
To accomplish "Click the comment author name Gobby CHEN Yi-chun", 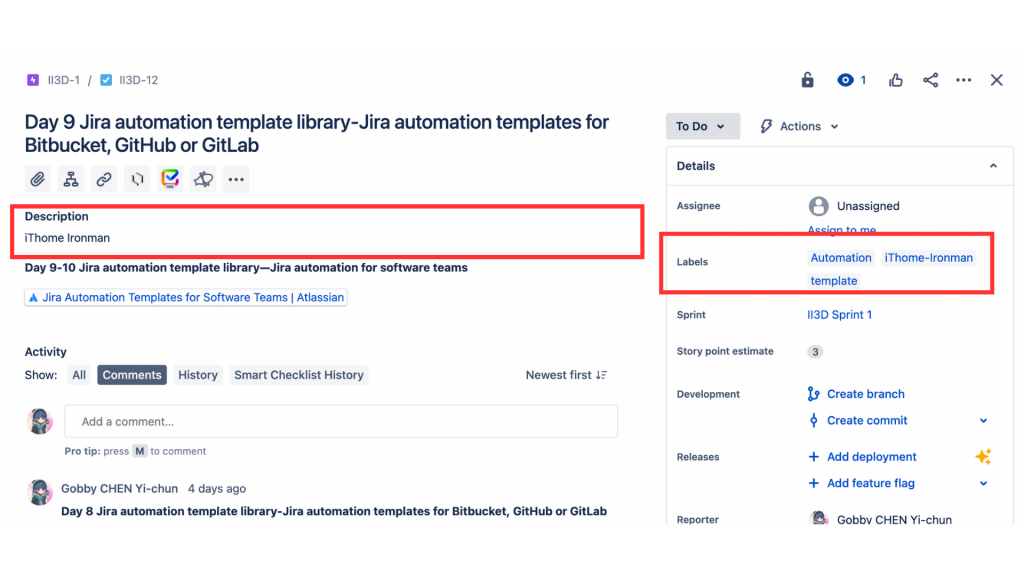I will (120, 488).
